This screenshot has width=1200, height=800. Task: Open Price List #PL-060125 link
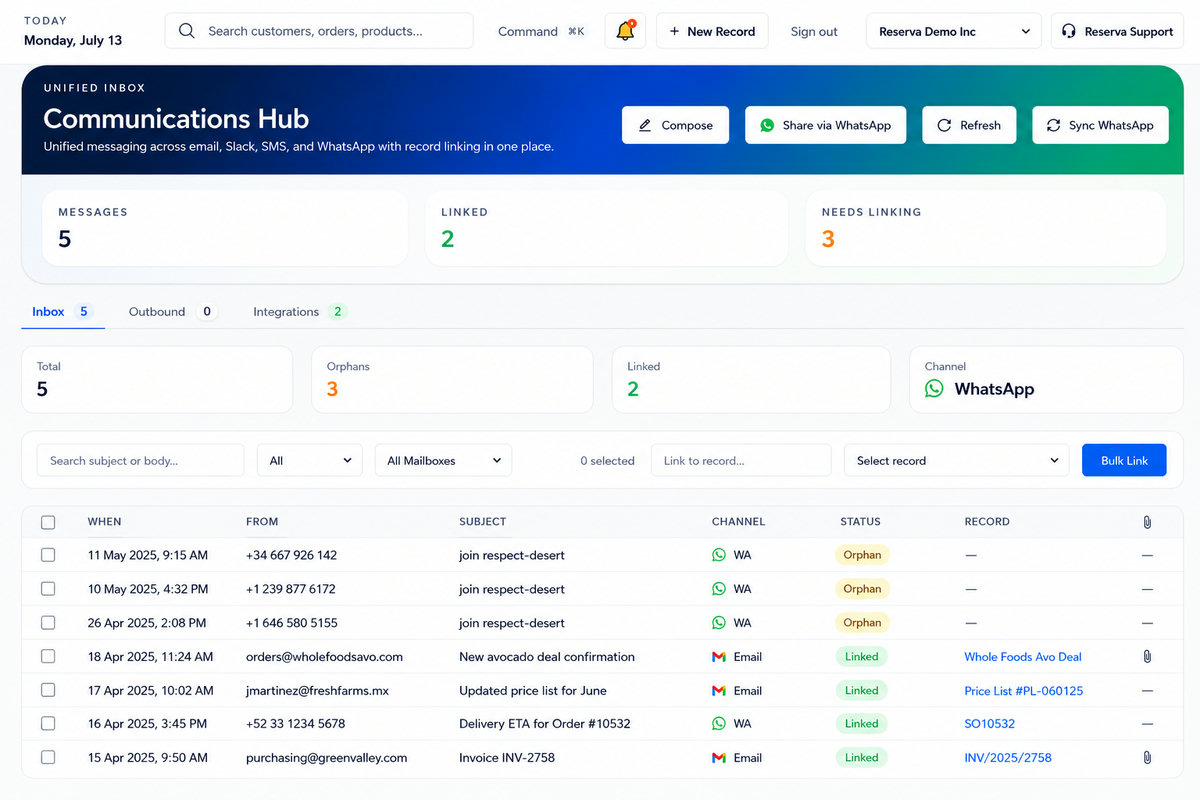[x=1024, y=691]
